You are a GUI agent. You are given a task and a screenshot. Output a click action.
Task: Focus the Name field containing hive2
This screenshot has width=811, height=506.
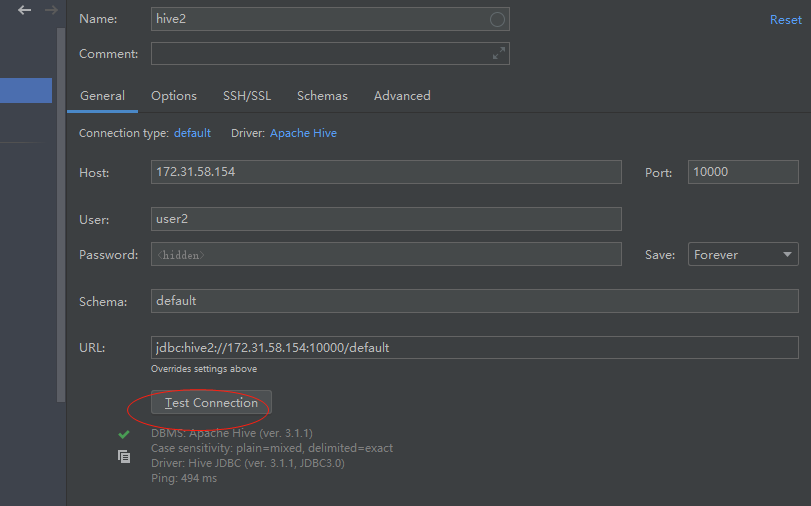[x=330, y=19]
